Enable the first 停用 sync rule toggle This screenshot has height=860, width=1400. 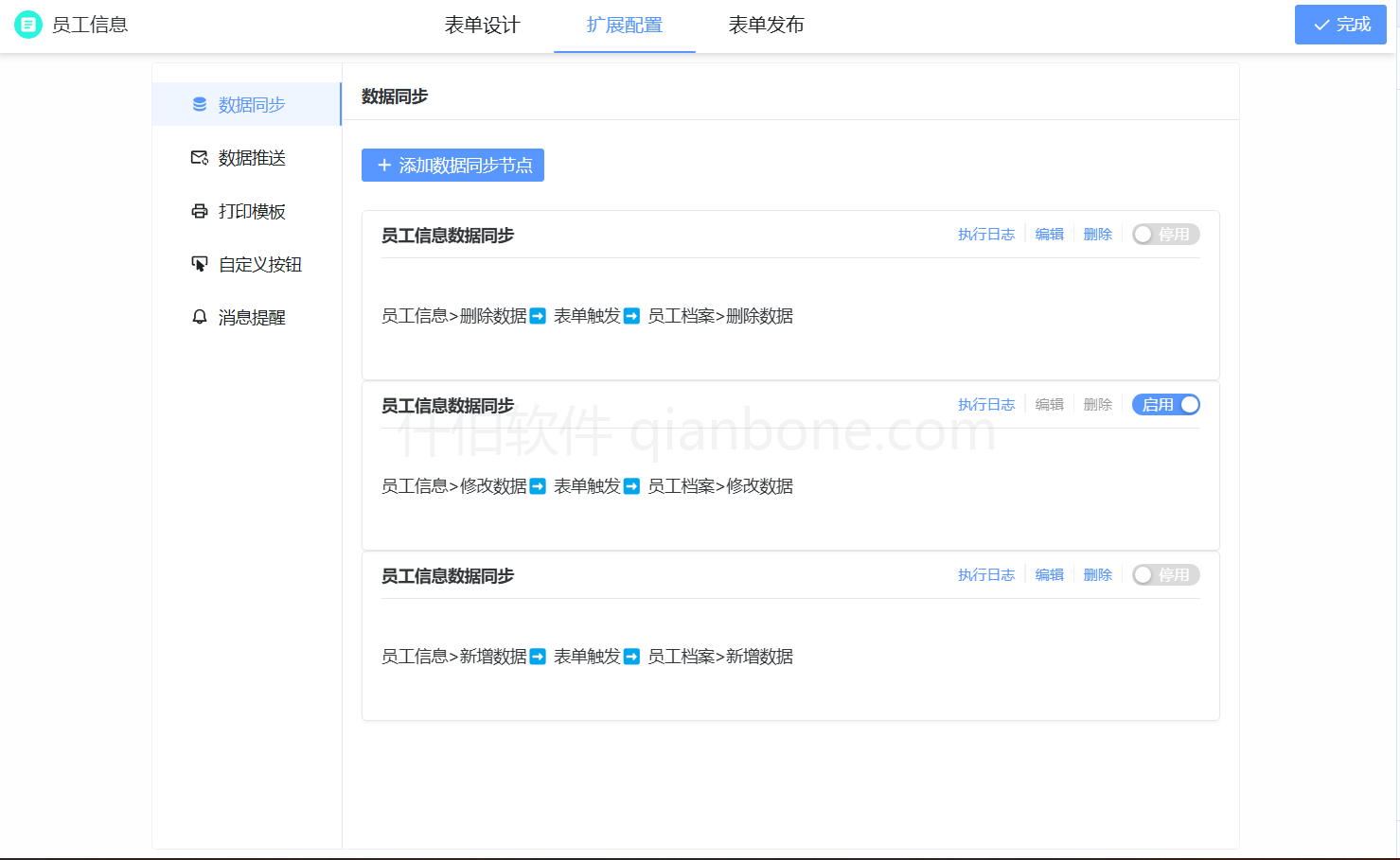coord(1165,234)
